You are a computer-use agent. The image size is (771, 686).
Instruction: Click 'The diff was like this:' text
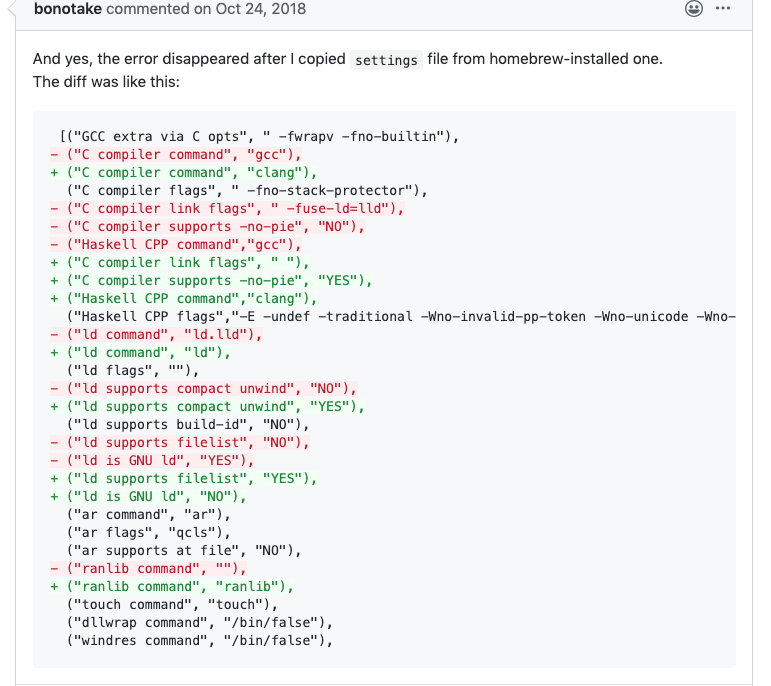coord(106,82)
